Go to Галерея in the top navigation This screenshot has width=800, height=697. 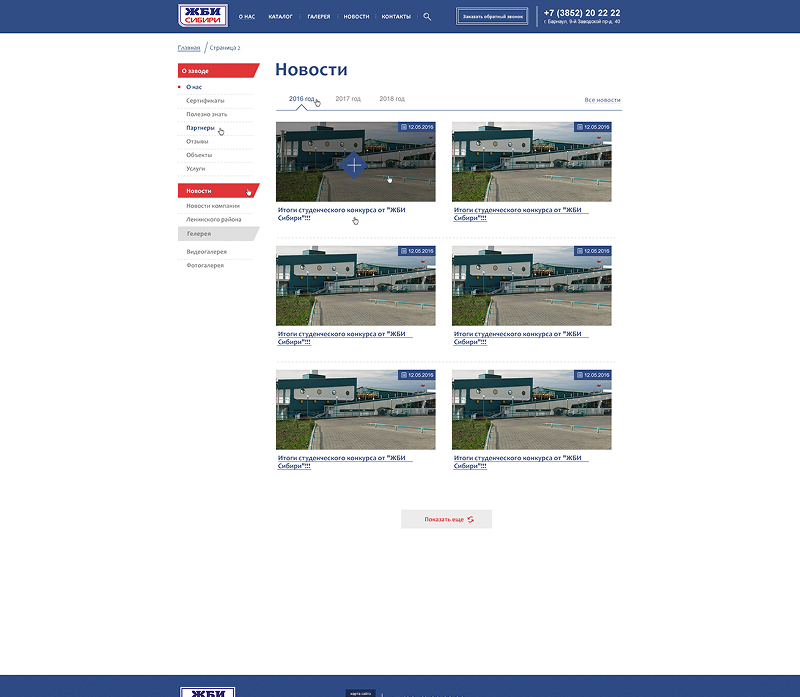coord(319,17)
